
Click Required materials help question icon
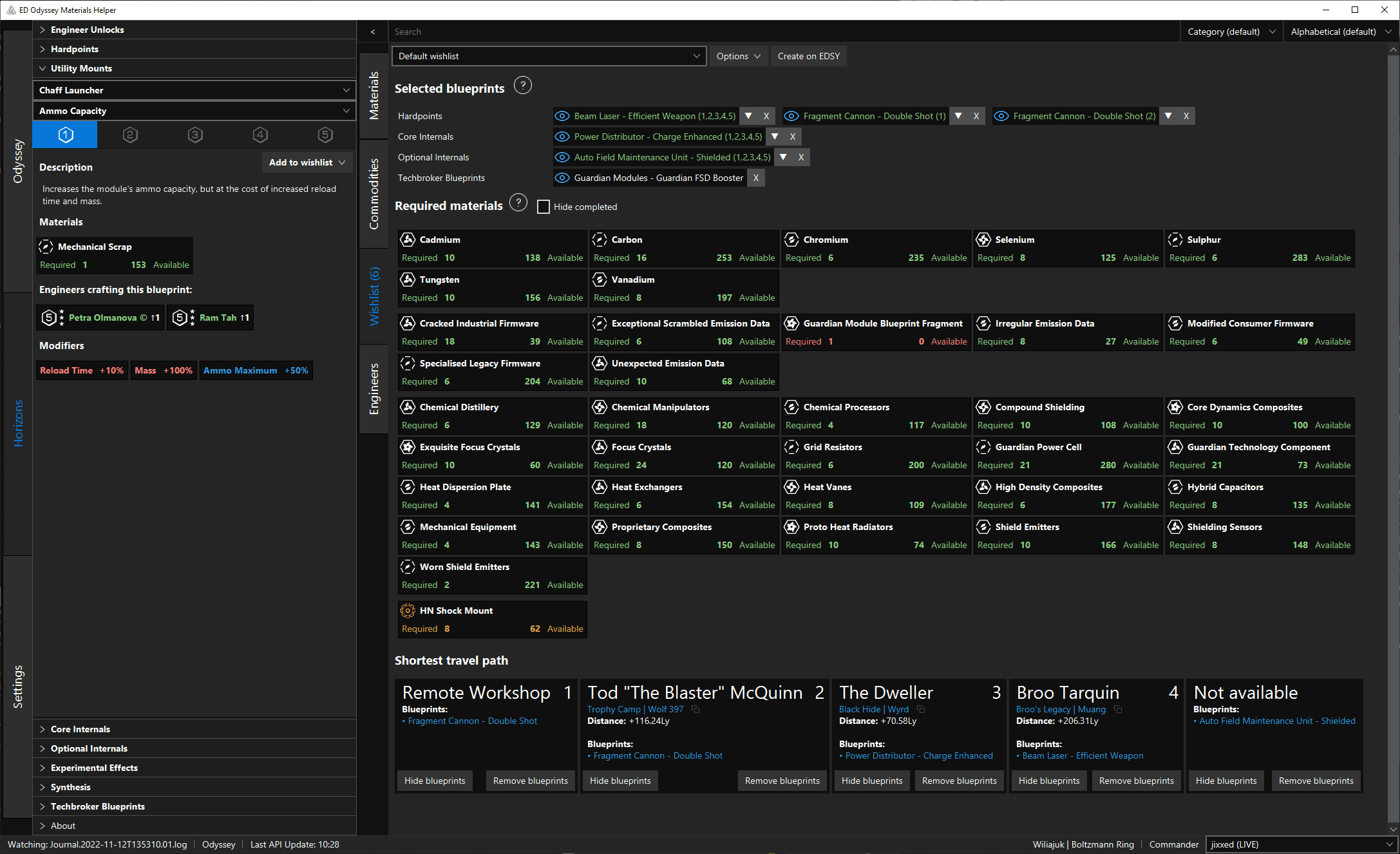tap(518, 204)
